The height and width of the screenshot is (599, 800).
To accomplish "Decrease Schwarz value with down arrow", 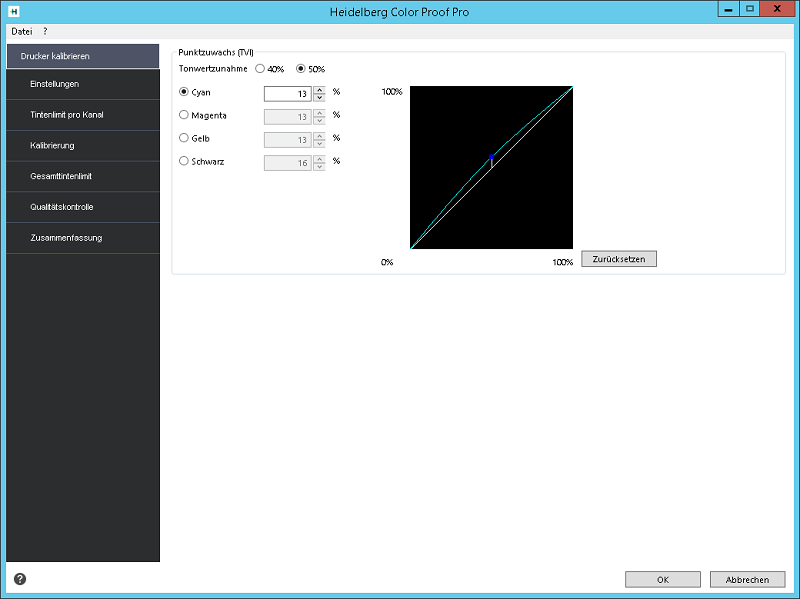I will [319, 166].
